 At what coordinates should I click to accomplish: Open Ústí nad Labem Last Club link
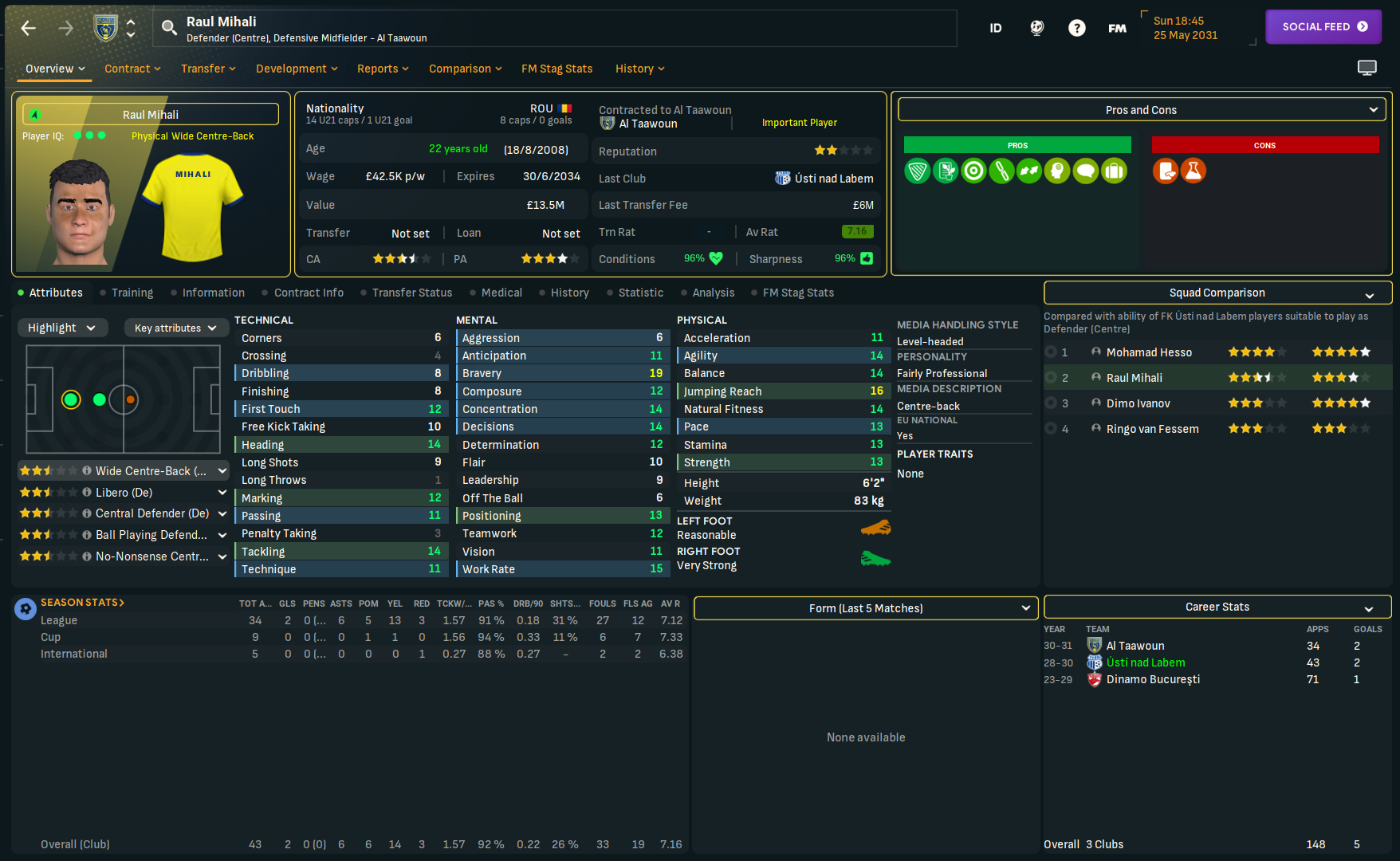834,179
